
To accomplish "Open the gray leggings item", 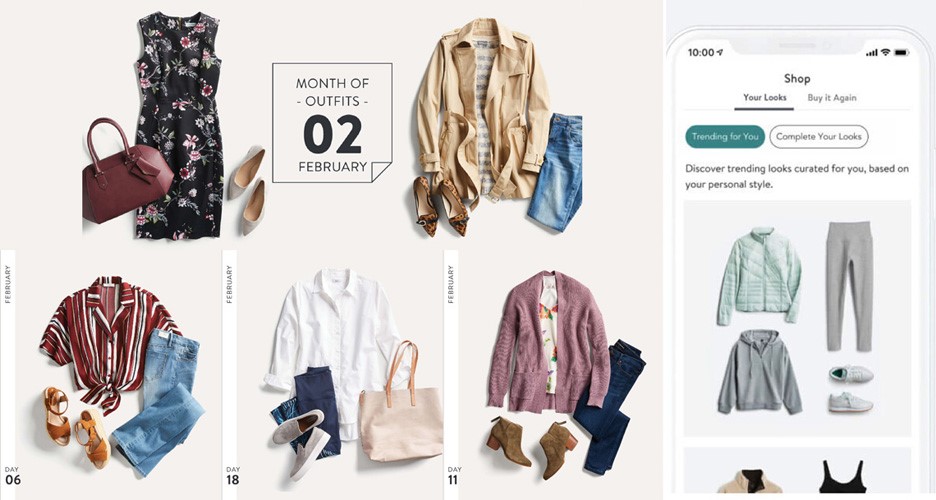I will (849, 286).
